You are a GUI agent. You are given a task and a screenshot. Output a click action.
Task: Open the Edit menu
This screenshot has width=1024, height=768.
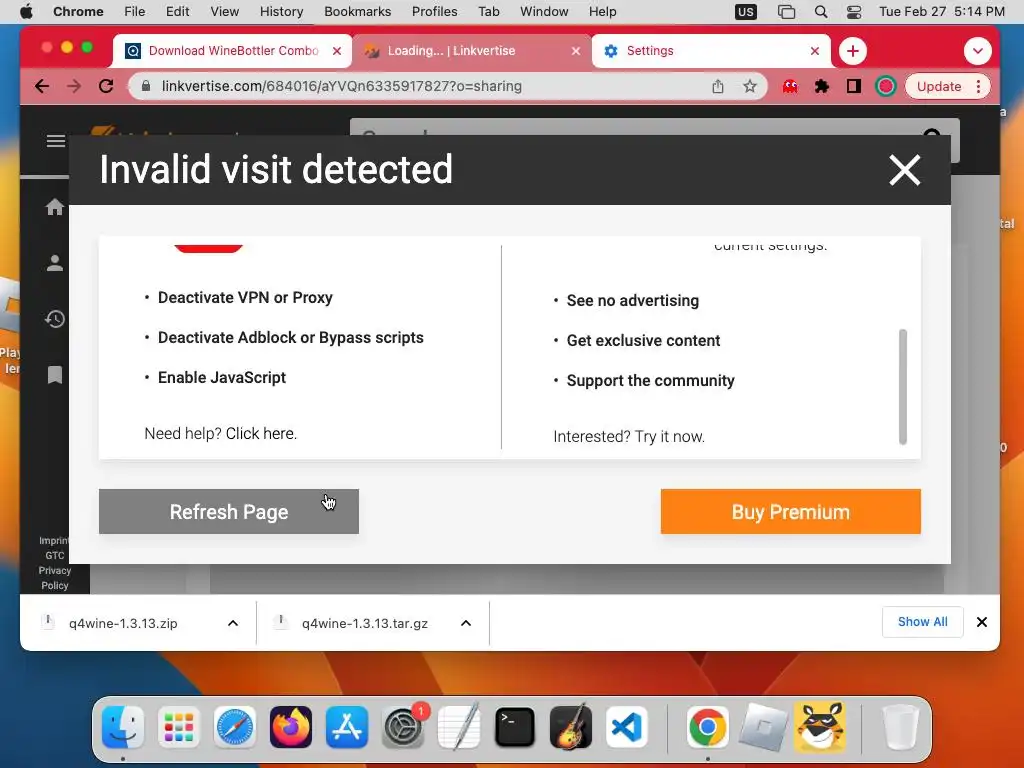pos(177,12)
